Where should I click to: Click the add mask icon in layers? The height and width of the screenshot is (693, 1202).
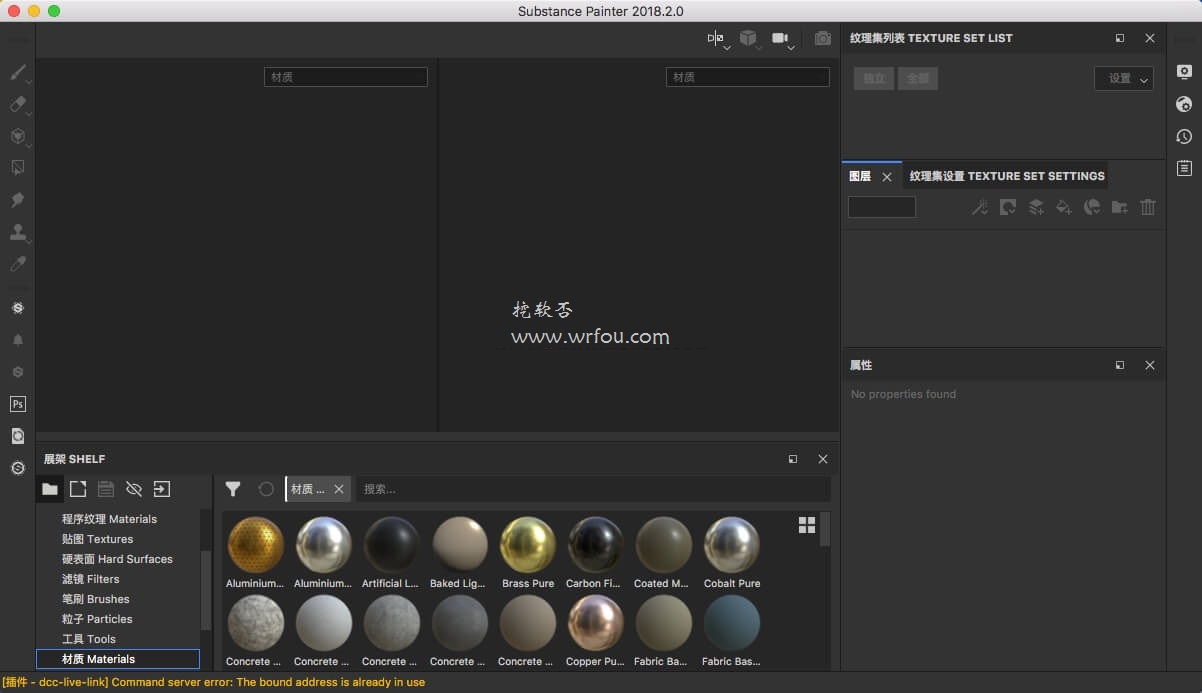tap(1008, 207)
